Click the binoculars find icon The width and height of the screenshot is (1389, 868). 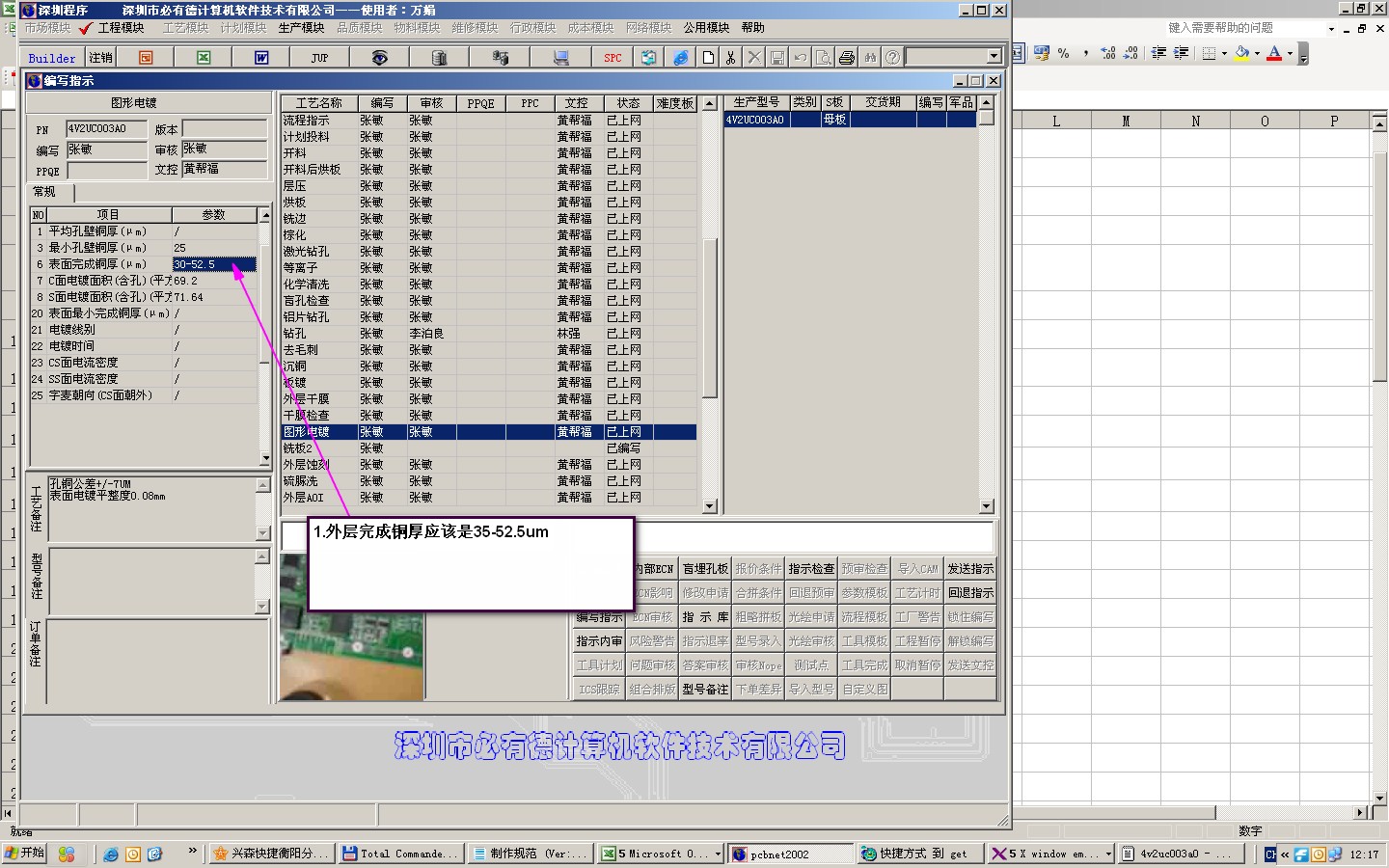tap(870, 58)
